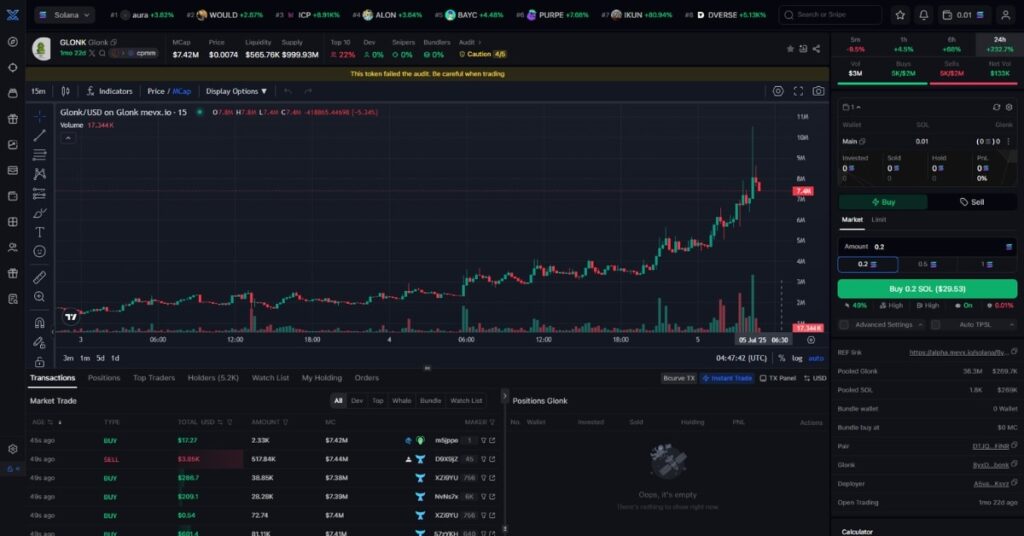Select the Limit order tab
The width and height of the screenshot is (1024, 536).
coord(879,220)
